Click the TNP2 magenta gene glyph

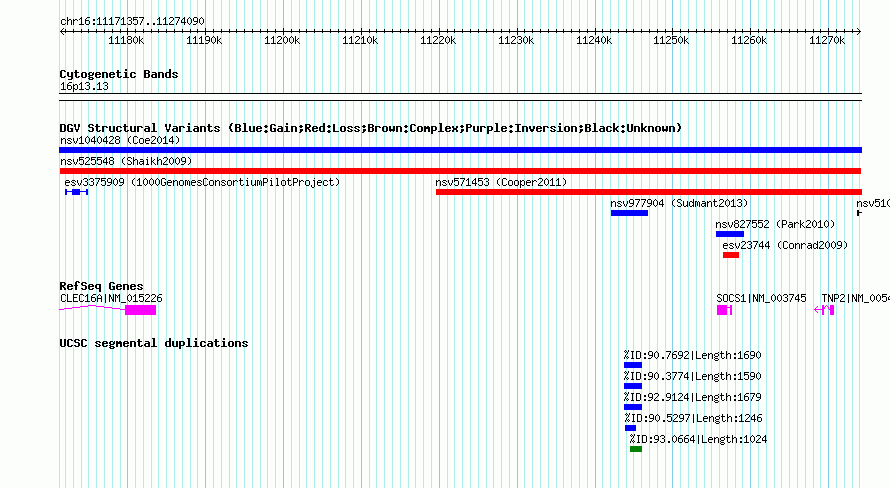(824, 310)
